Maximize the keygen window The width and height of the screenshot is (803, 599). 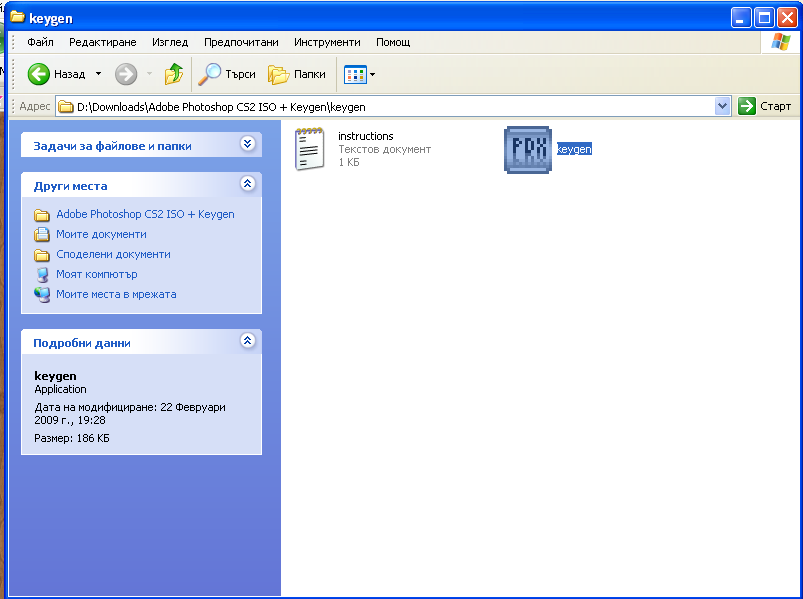[x=764, y=18]
